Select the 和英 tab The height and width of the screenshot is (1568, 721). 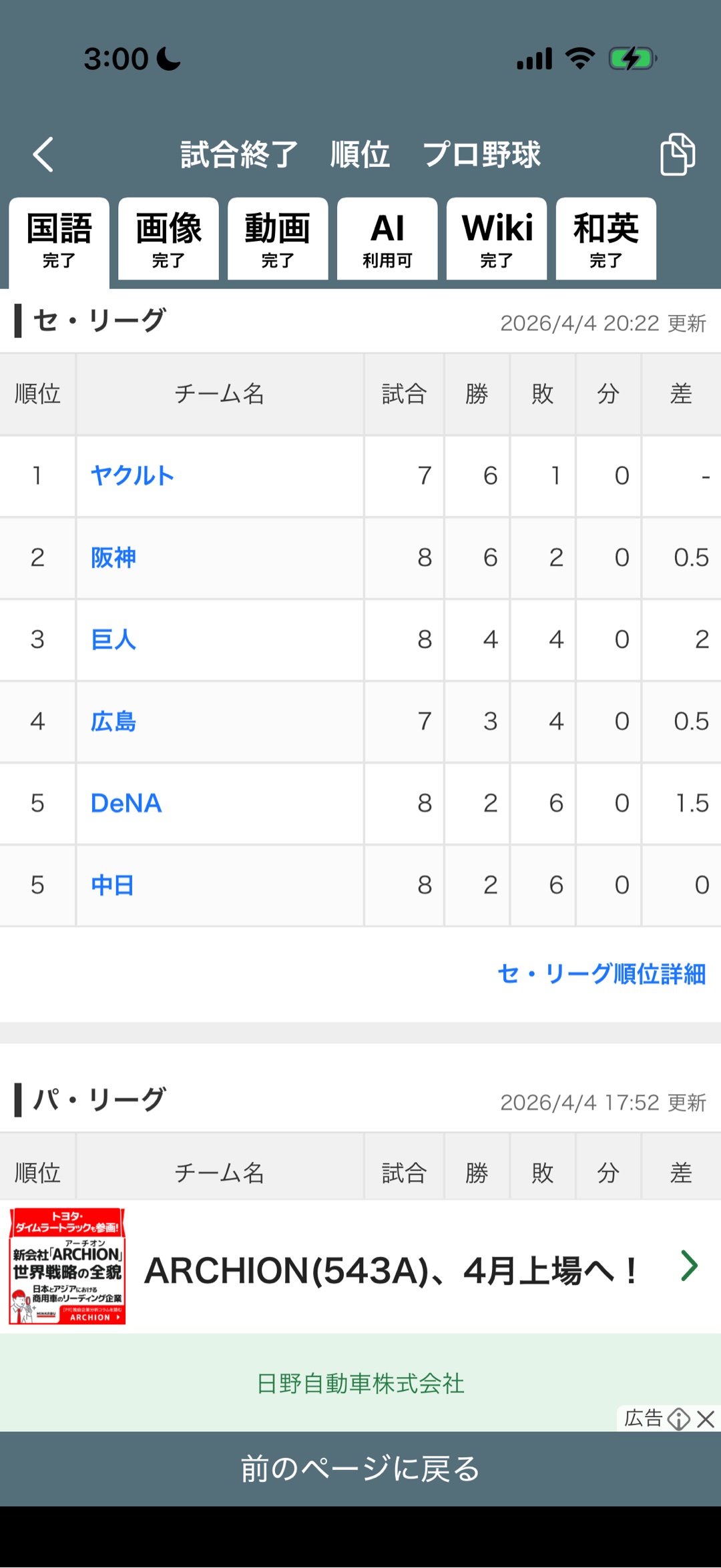(x=606, y=239)
